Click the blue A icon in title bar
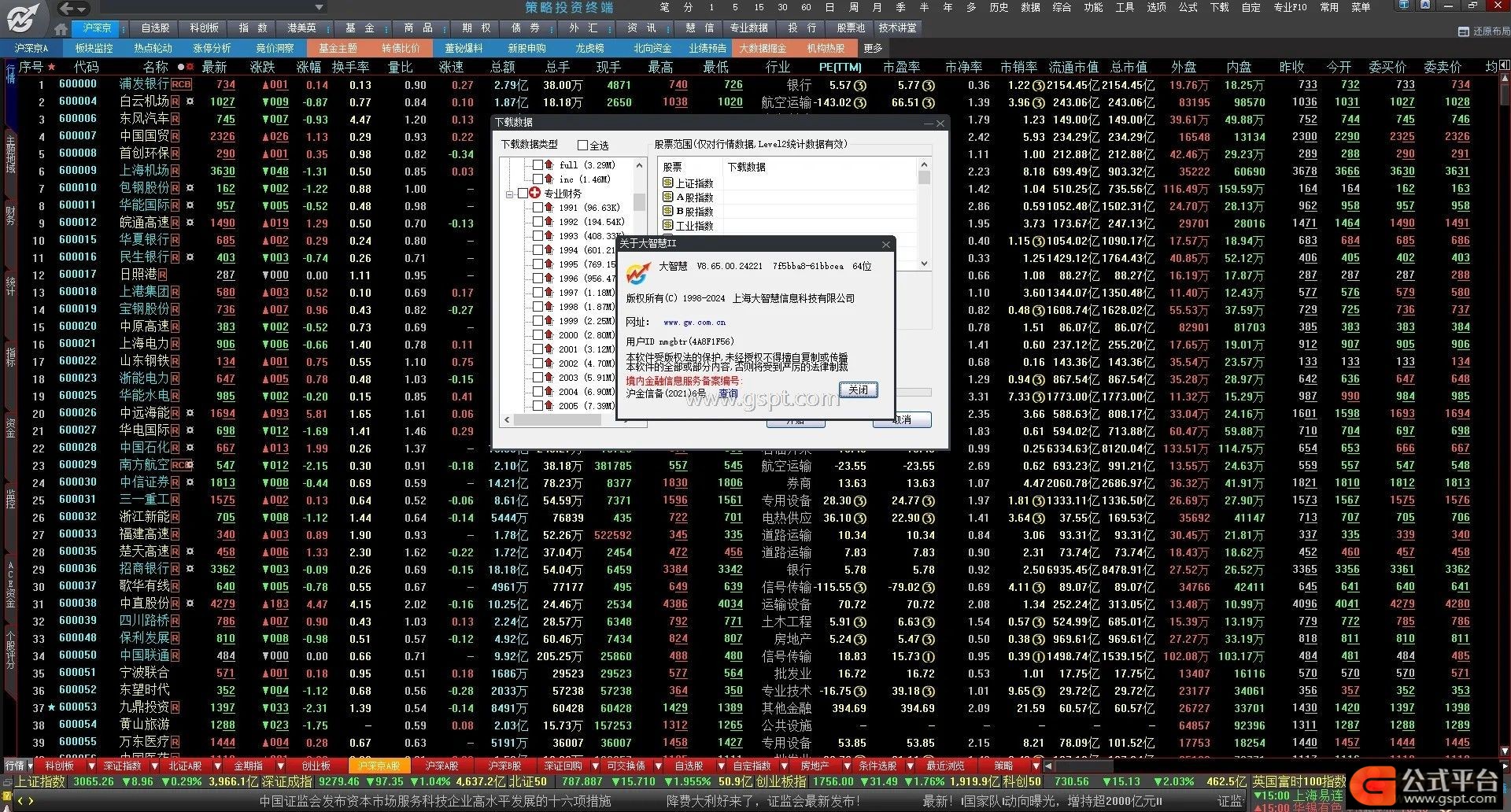Viewport: 1511px width, 812px height. coord(1426,6)
